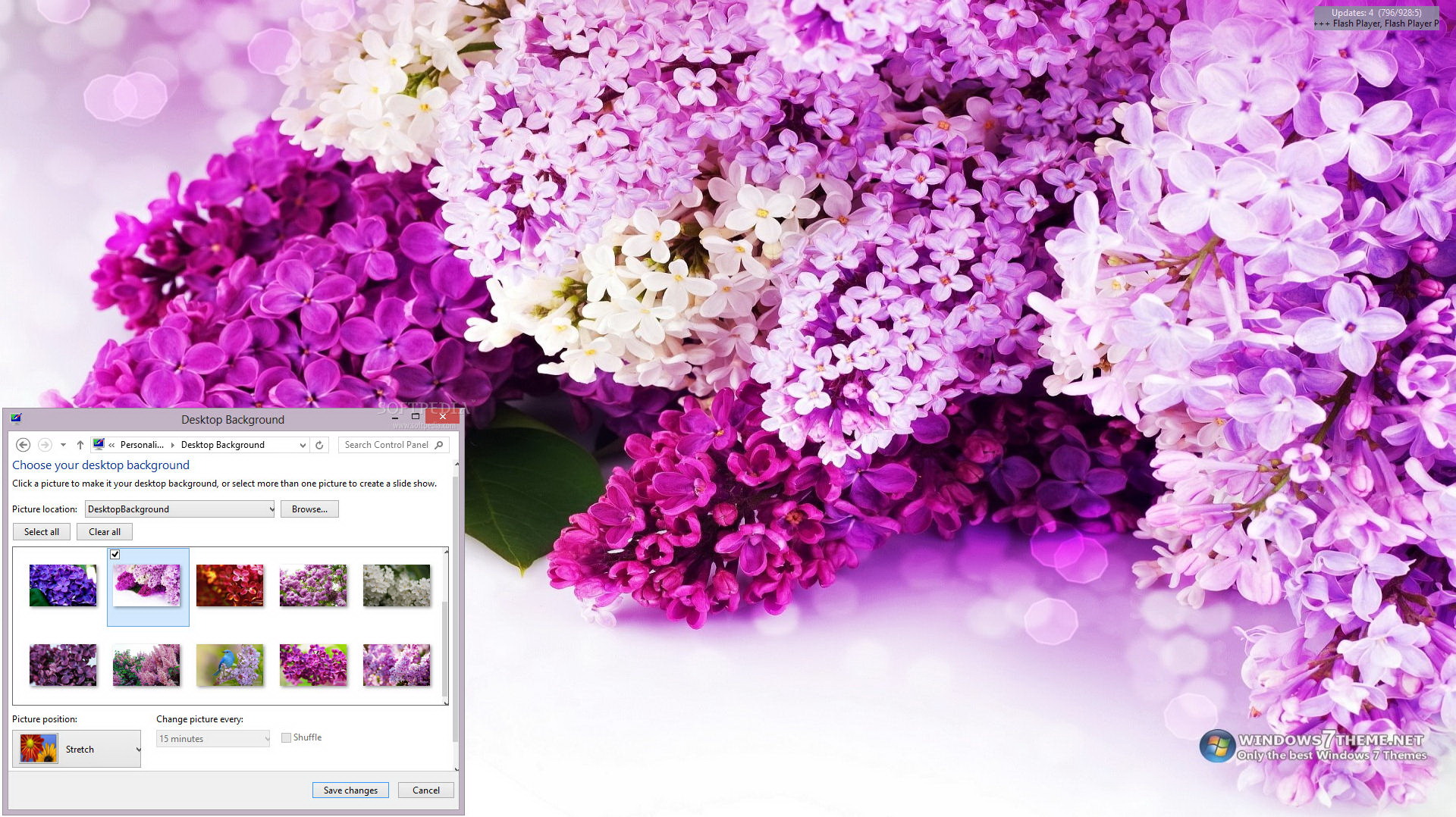The image size is (1456, 817).
Task: Refresh the Desktop Background page
Action: 319,445
